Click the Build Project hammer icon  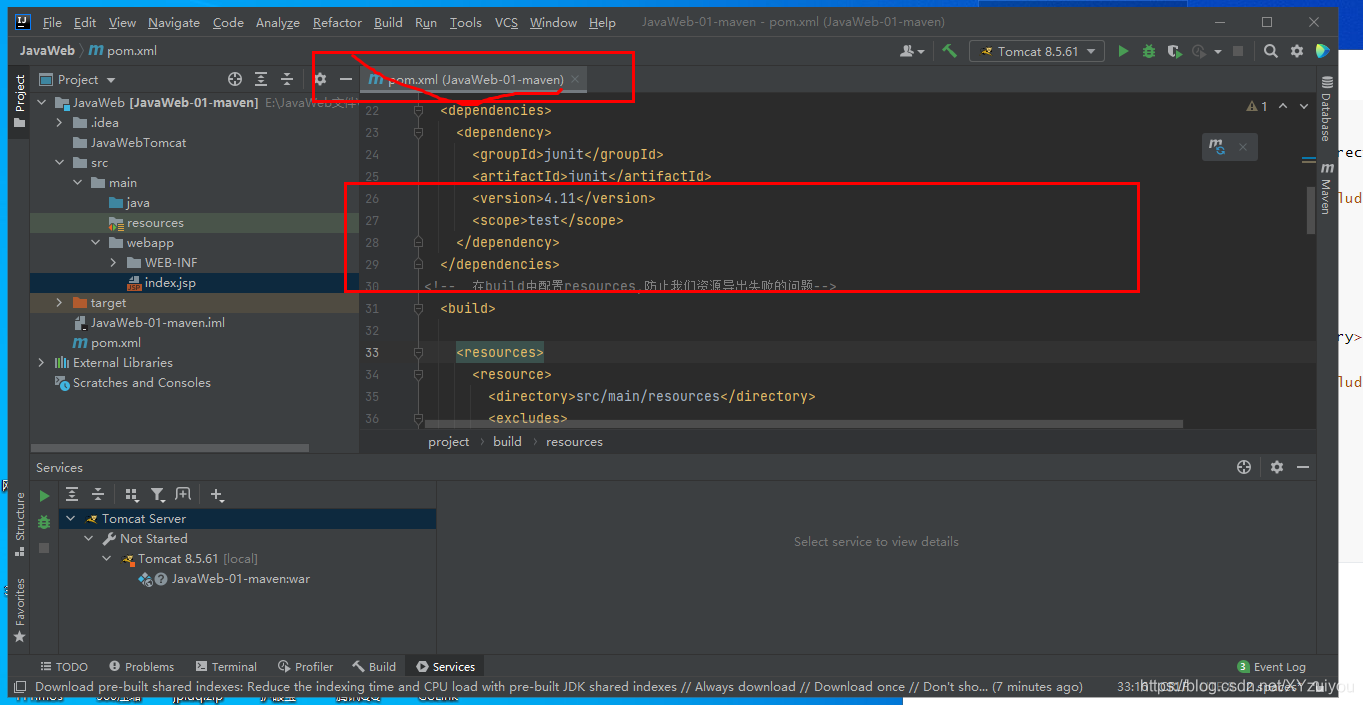(949, 51)
